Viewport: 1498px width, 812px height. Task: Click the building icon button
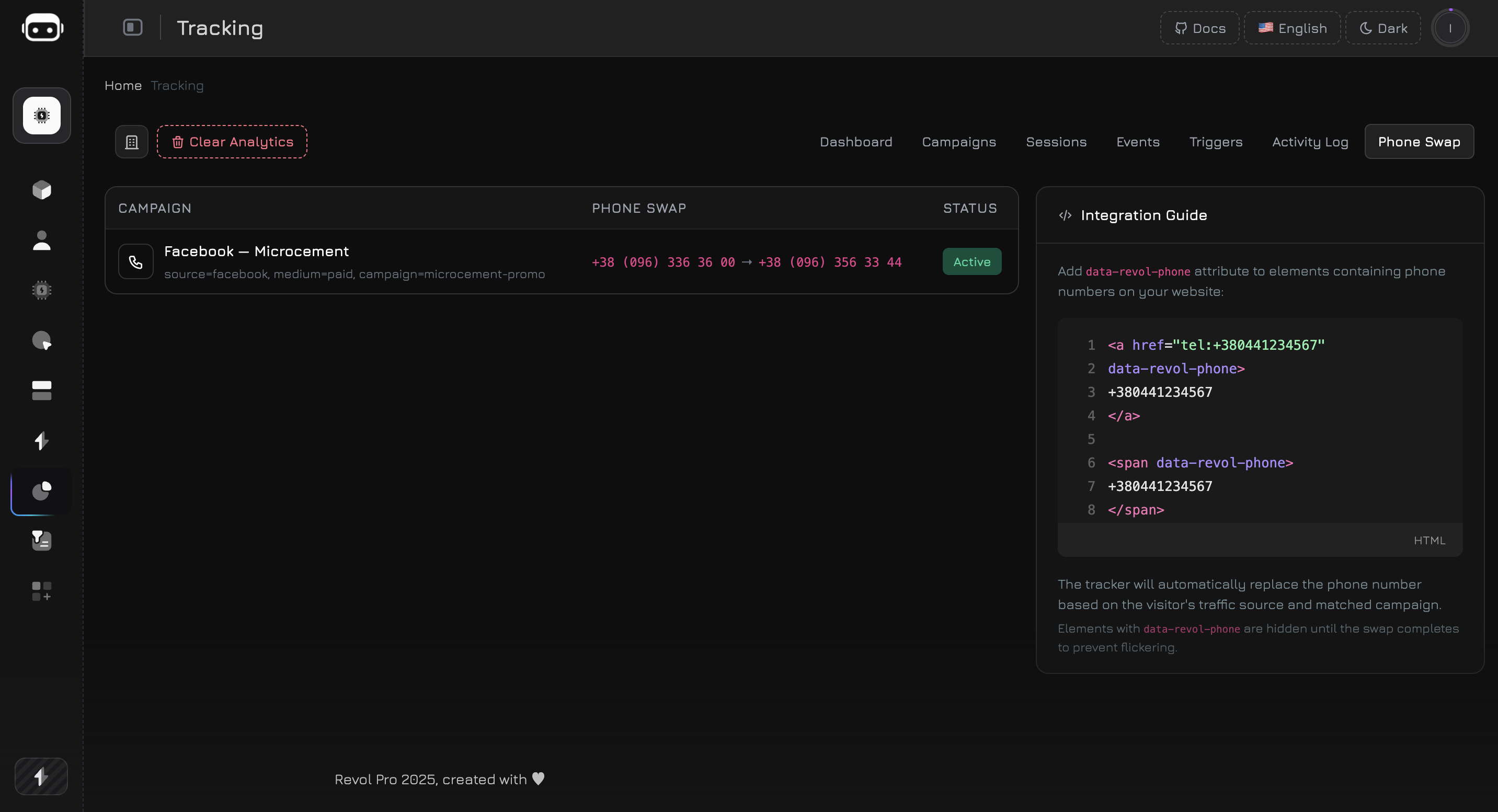[132, 142]
